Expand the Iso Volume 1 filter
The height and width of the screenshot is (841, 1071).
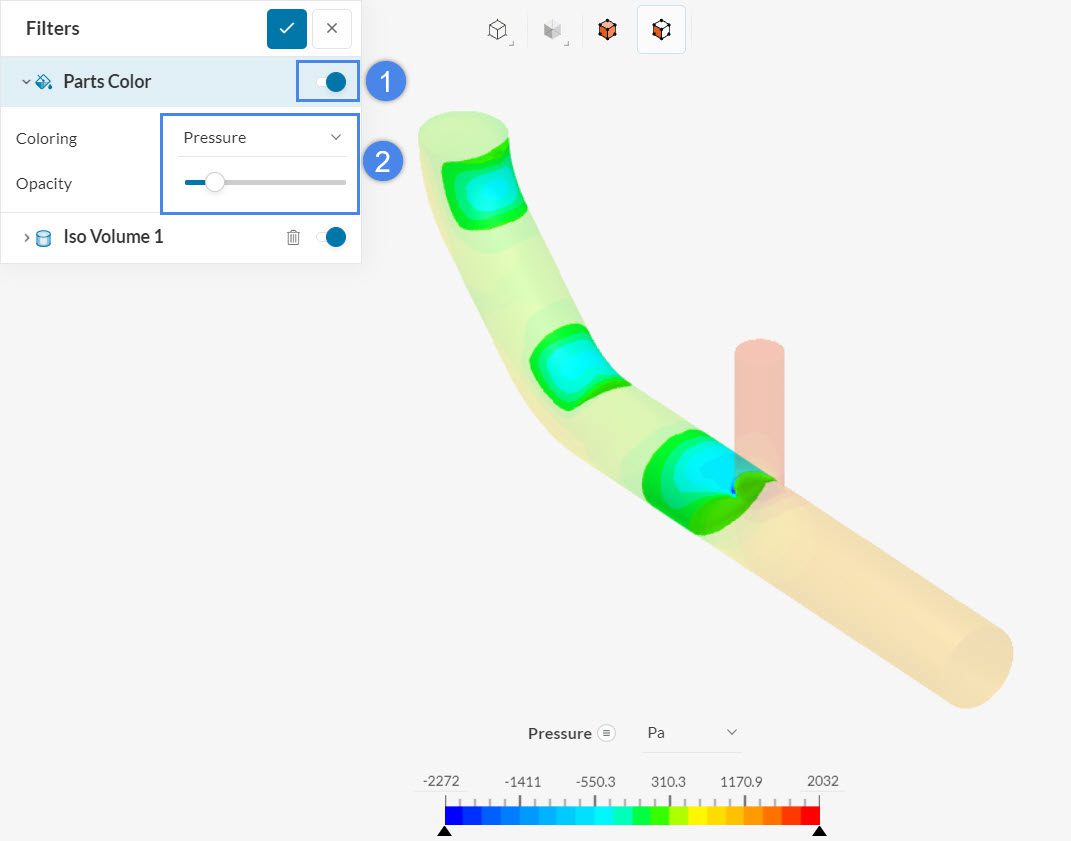pos(26,238)
